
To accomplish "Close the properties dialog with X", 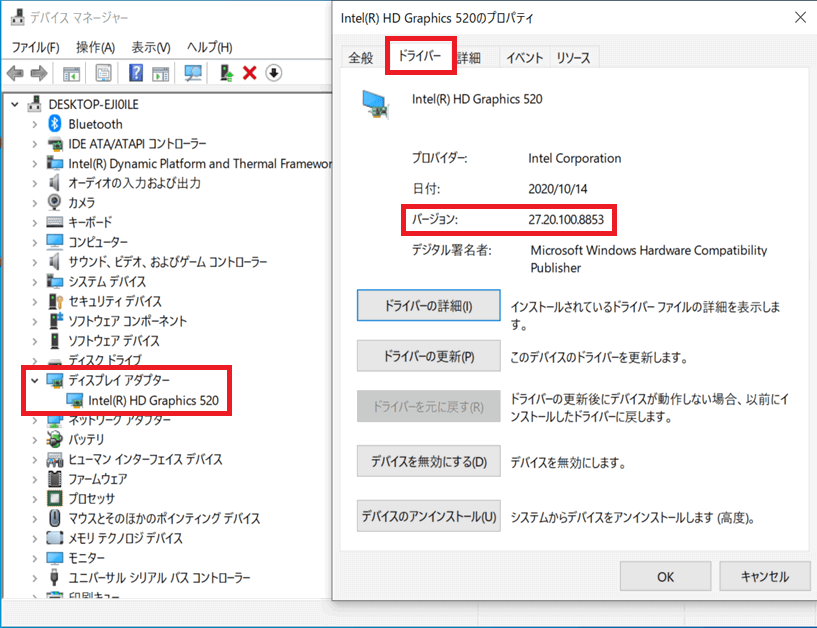I will pyautogui.click(x=800, y=18).
